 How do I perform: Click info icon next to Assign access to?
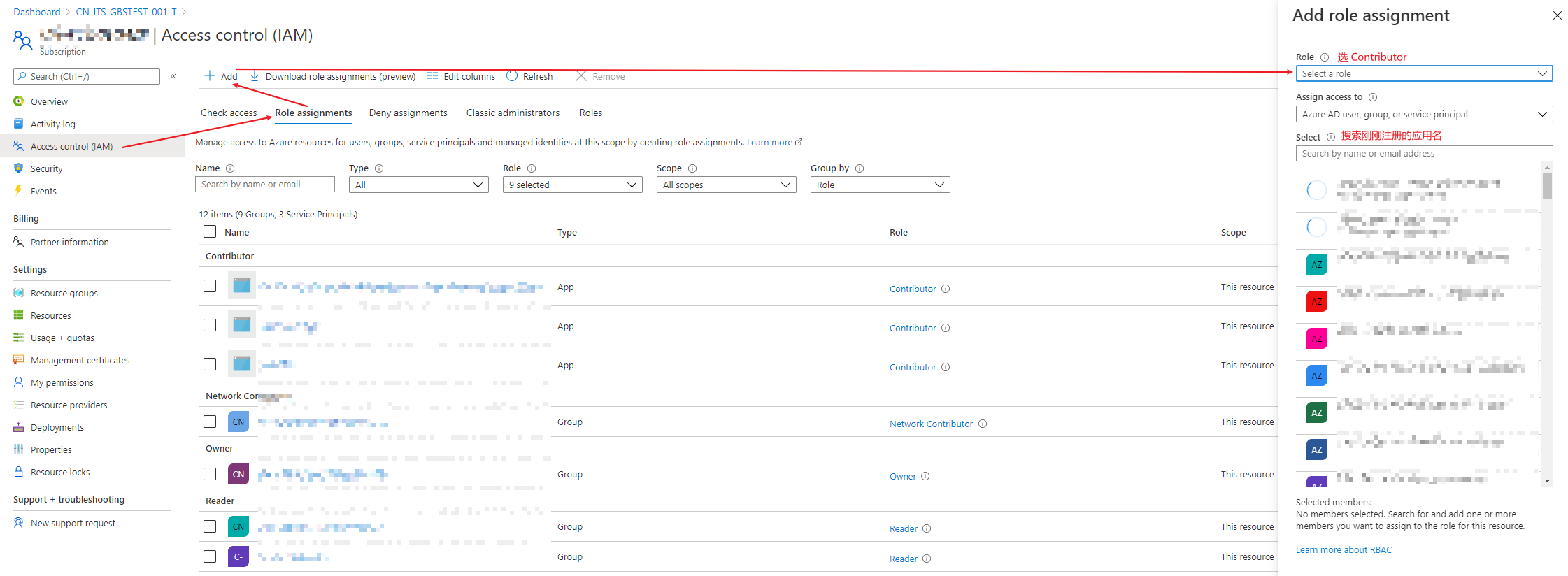[x=1373, y=97]
